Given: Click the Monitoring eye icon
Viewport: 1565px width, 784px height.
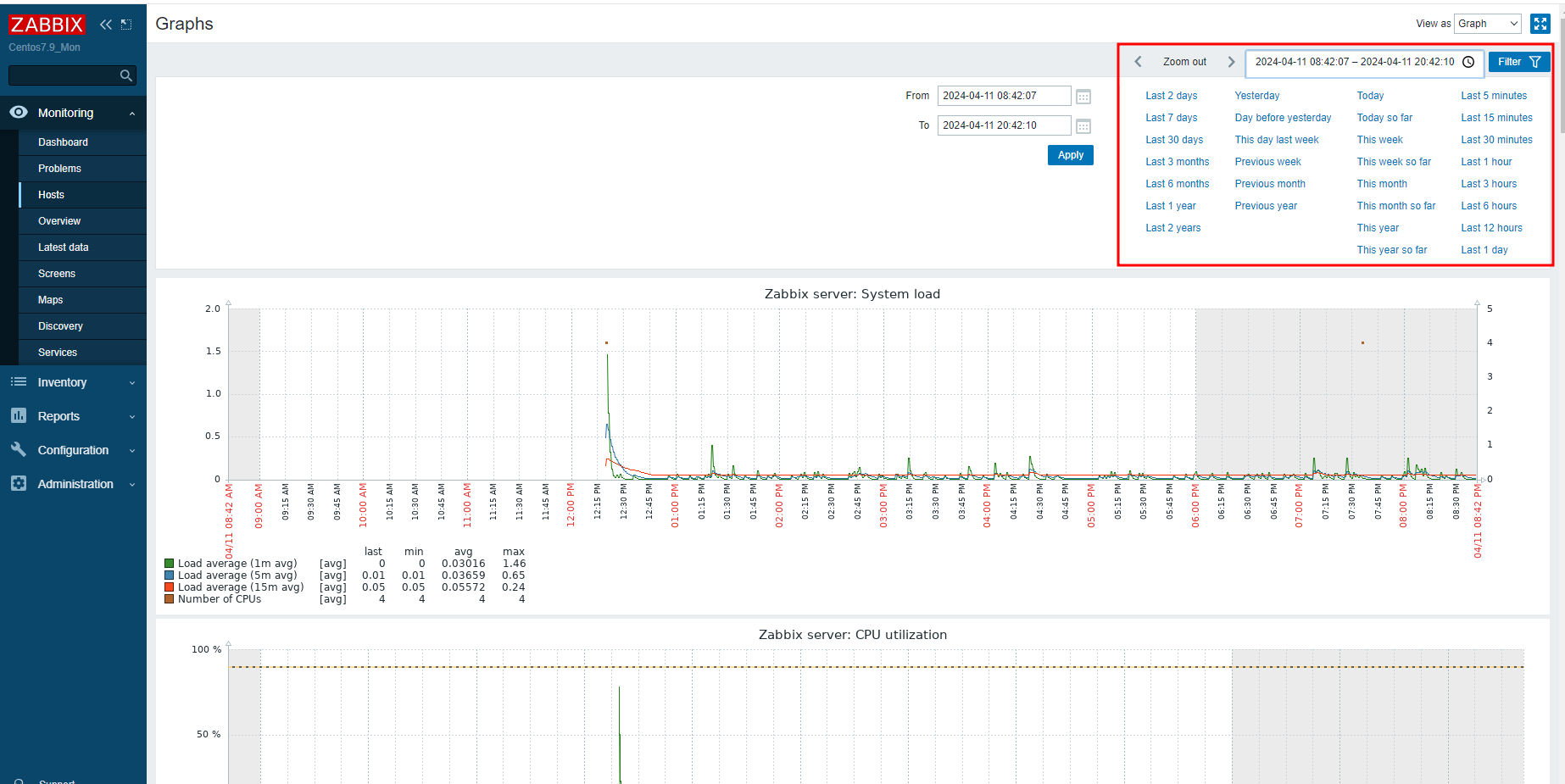Looking at the screenshot, I should 19,112.
